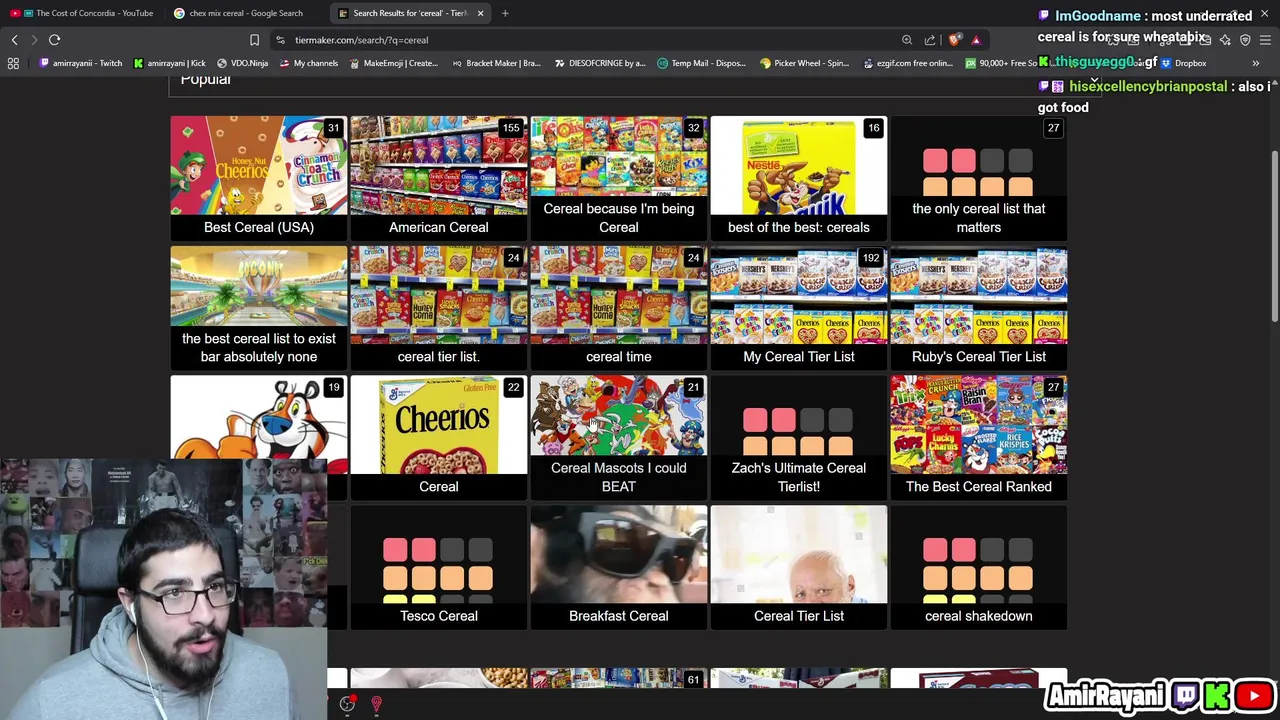Click the 192 count badge on My Cereal Tier List
Screen dimensions: 1280x720
click(x=871, y=258)
